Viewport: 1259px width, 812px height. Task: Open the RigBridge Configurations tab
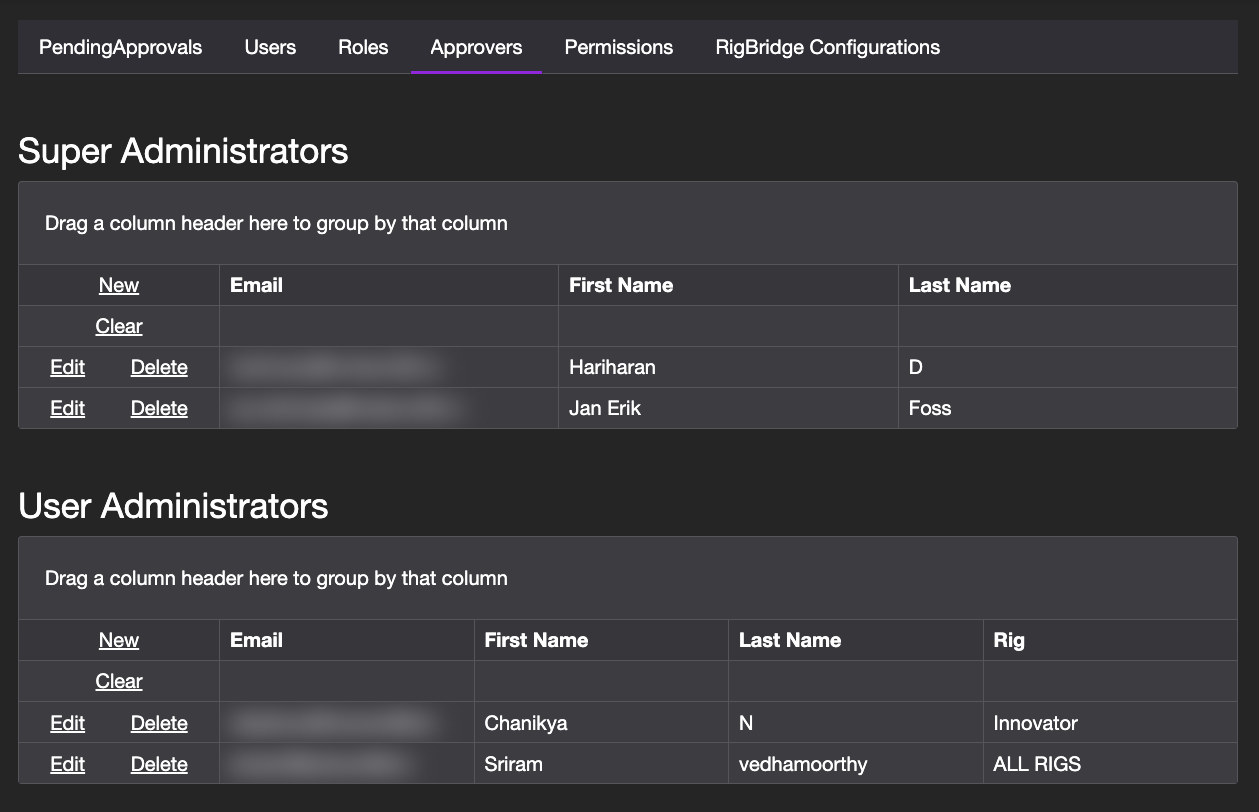(x=827, y=47)
